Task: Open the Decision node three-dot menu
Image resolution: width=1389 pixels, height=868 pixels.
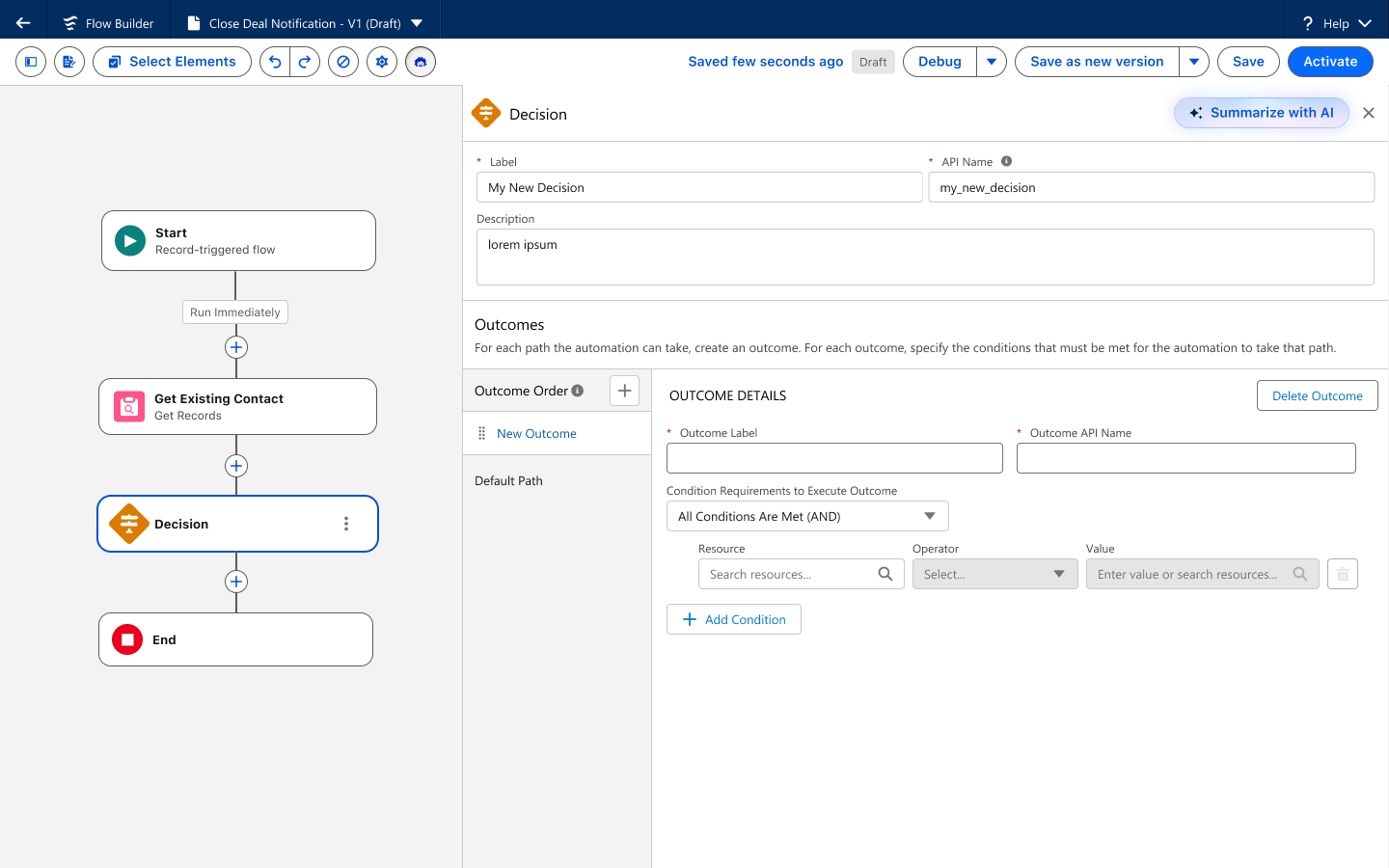Action: click(x=346, y=524)
